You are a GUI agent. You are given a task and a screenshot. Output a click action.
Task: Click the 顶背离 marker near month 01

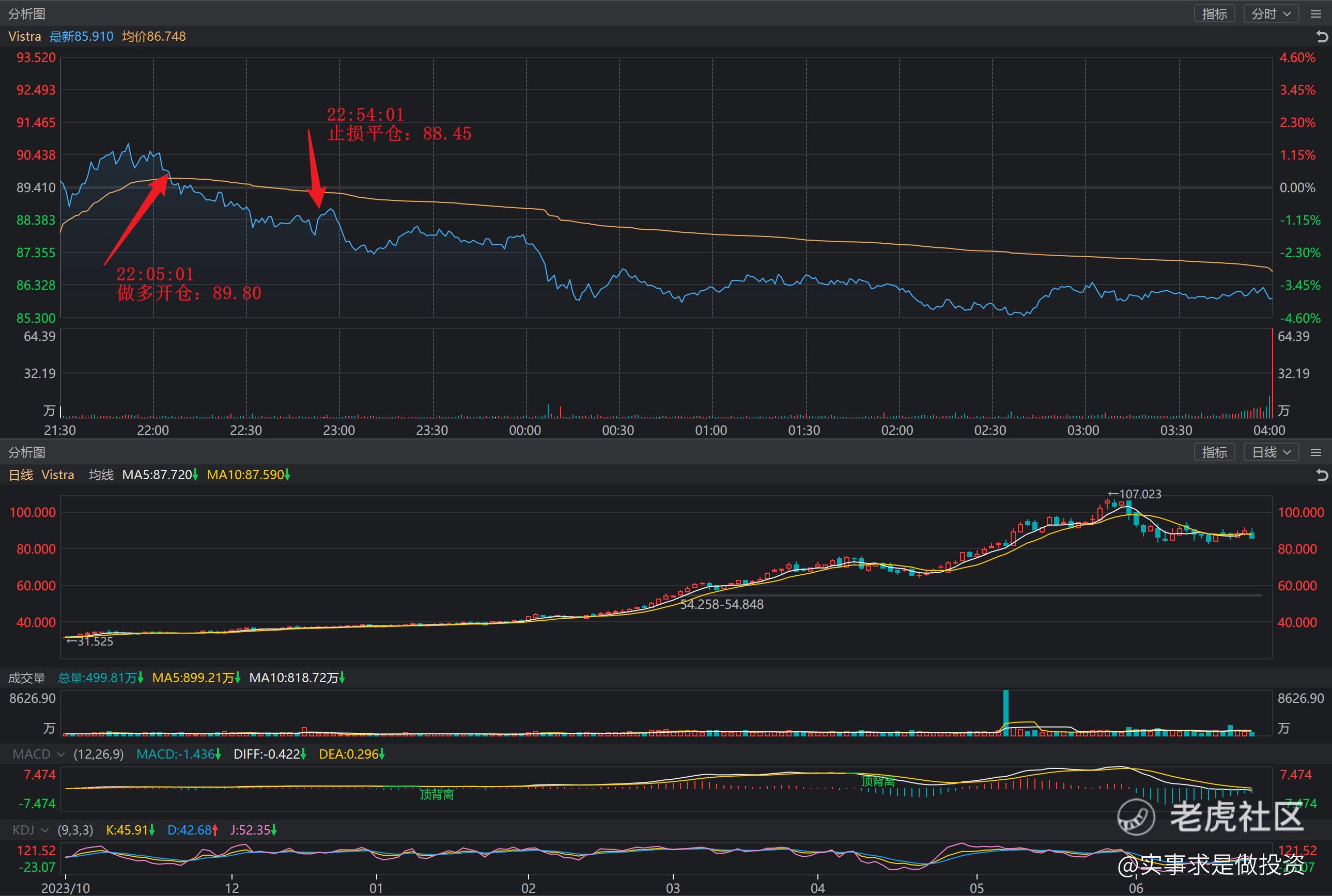click(437, 794)
